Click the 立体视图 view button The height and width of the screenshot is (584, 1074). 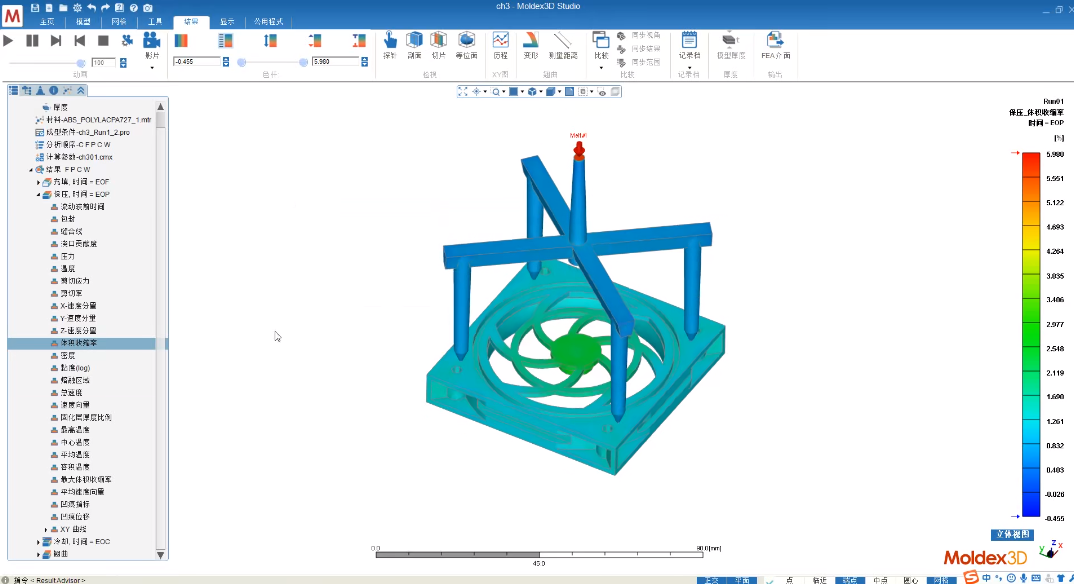[x=1012, y=535]
